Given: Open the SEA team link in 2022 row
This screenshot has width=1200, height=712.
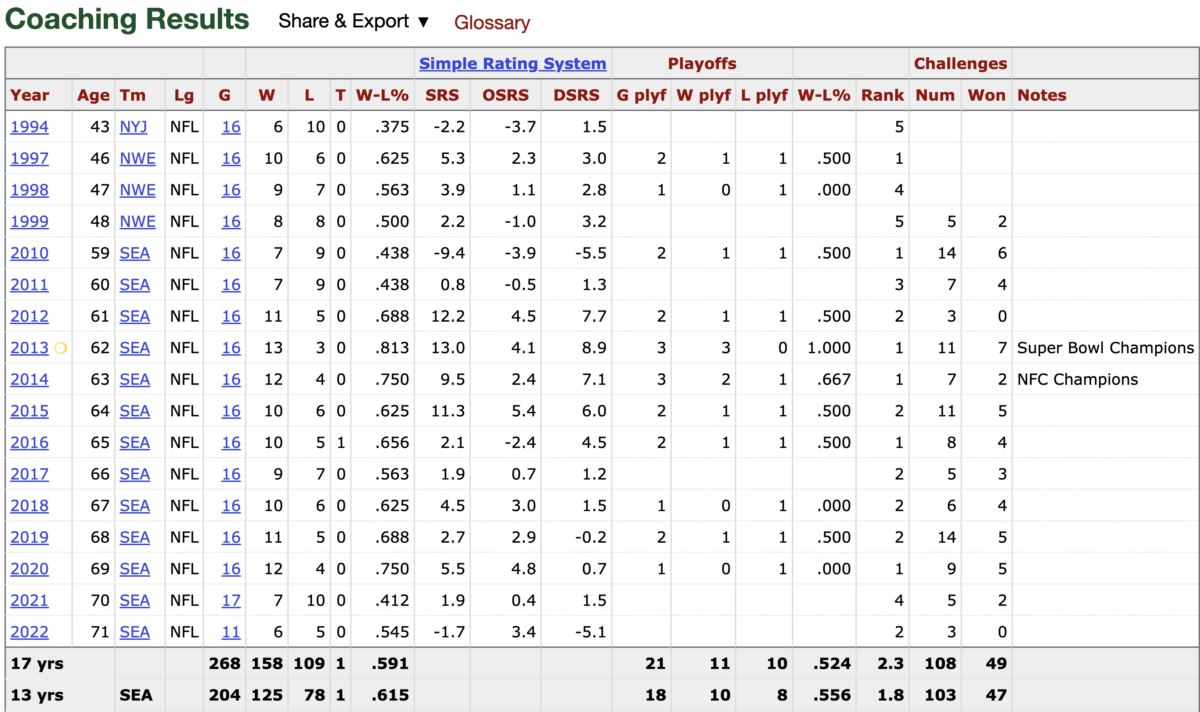Looking at the screenshot, I should click(134, 632).
